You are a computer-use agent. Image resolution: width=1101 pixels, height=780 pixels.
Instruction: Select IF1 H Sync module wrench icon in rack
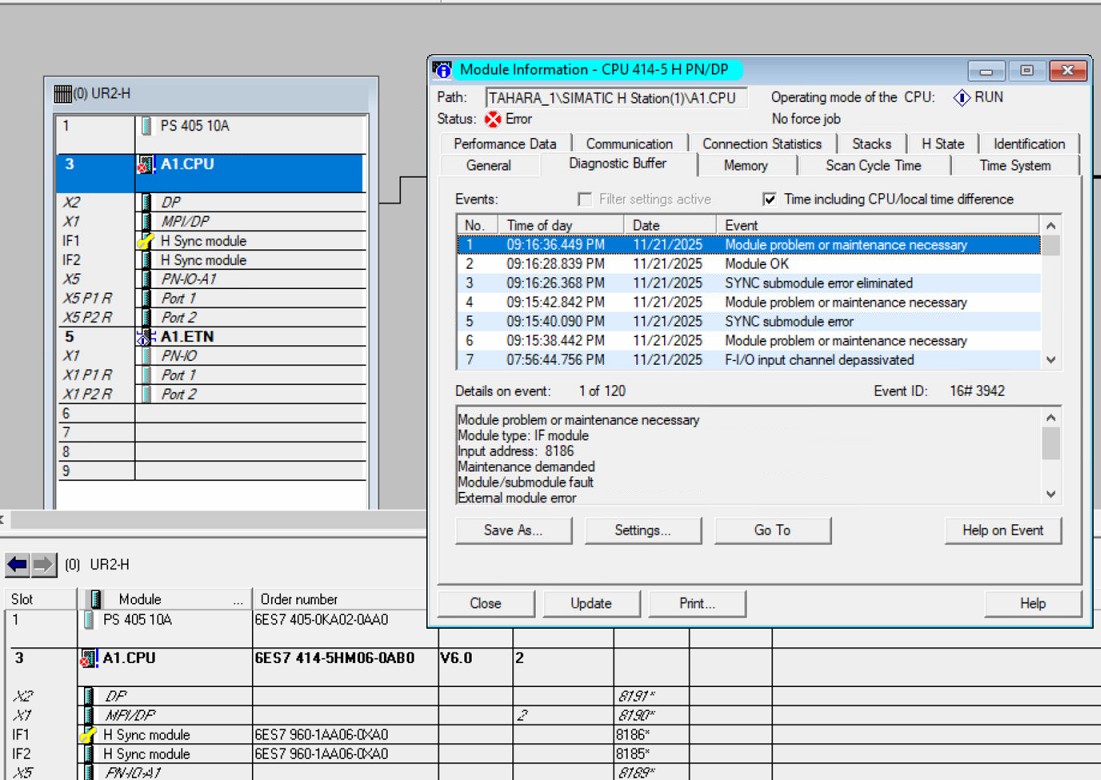click(x=145, y=241)
